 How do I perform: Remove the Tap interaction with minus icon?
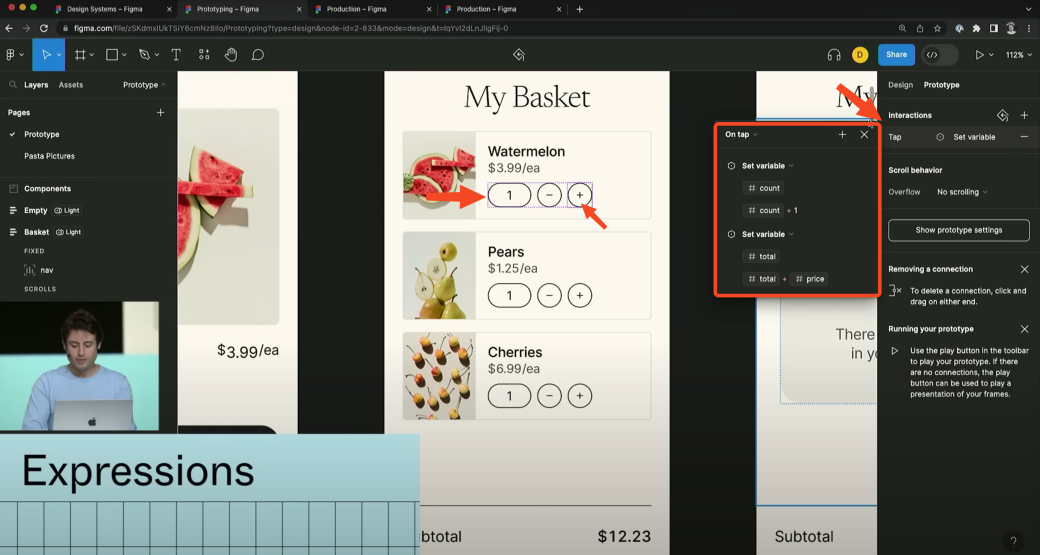pos(1024,137)
